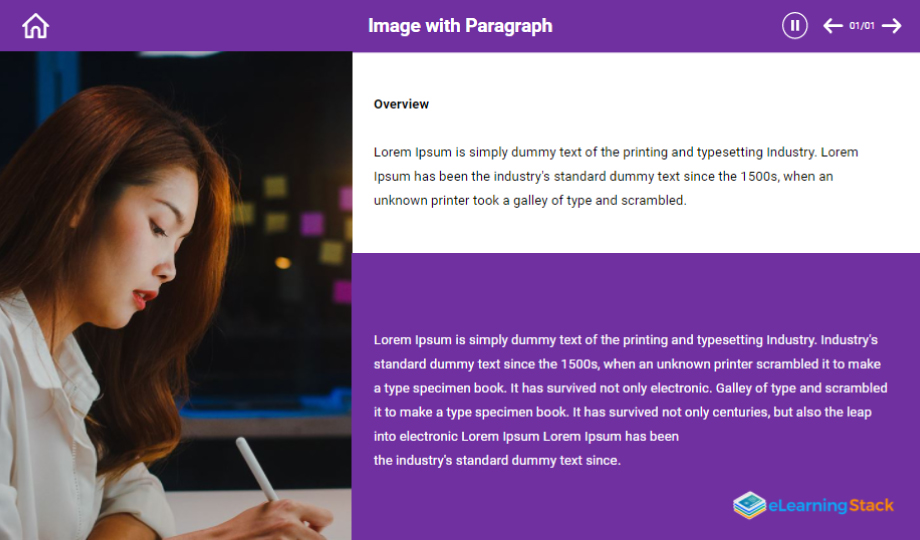
Task: Go to previous slide arrow
Action: (x=833, y=26)
